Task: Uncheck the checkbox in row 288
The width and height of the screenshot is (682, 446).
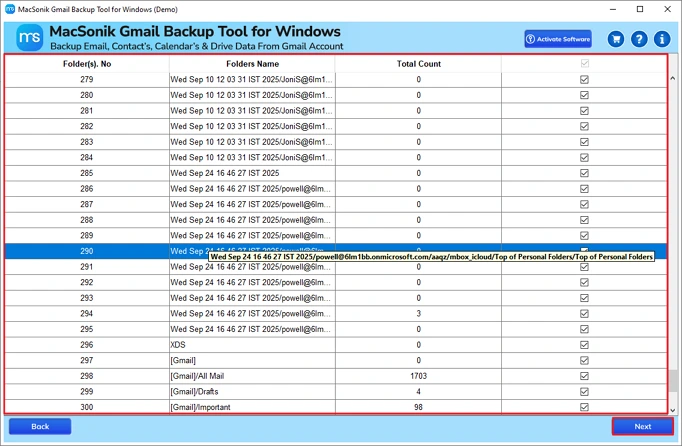Action: click(584, 220)
